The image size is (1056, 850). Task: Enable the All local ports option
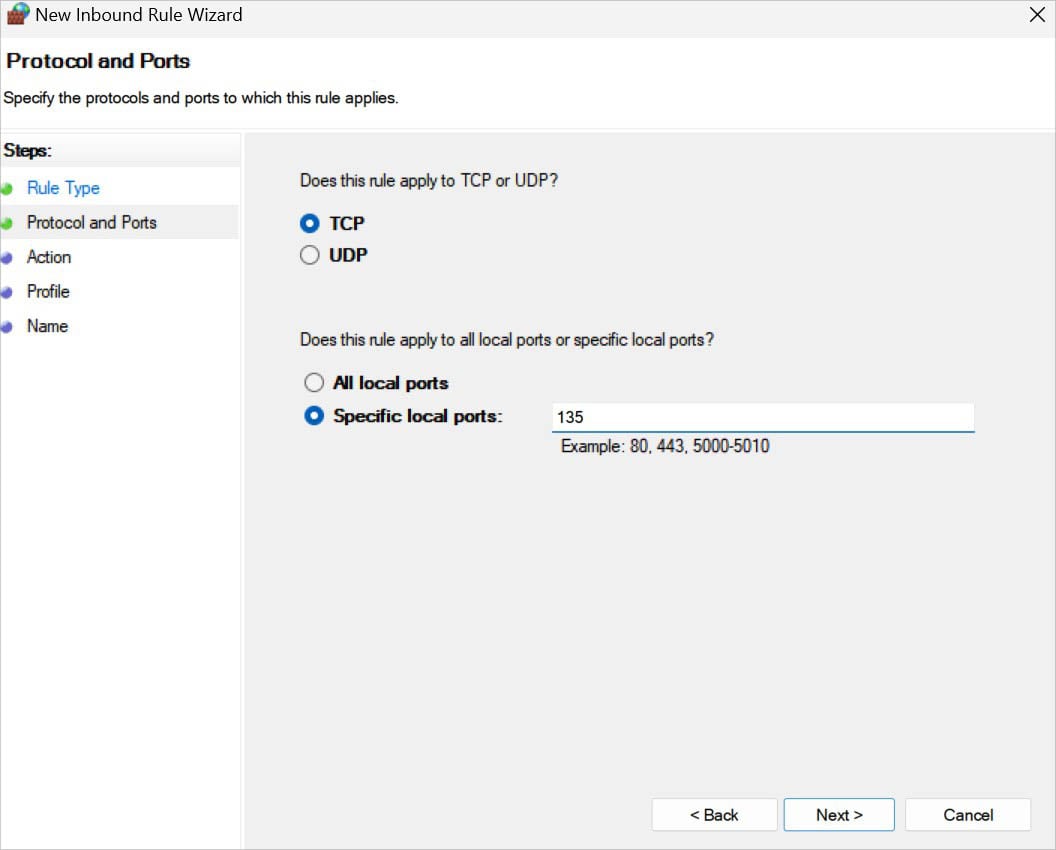point(314,383)
